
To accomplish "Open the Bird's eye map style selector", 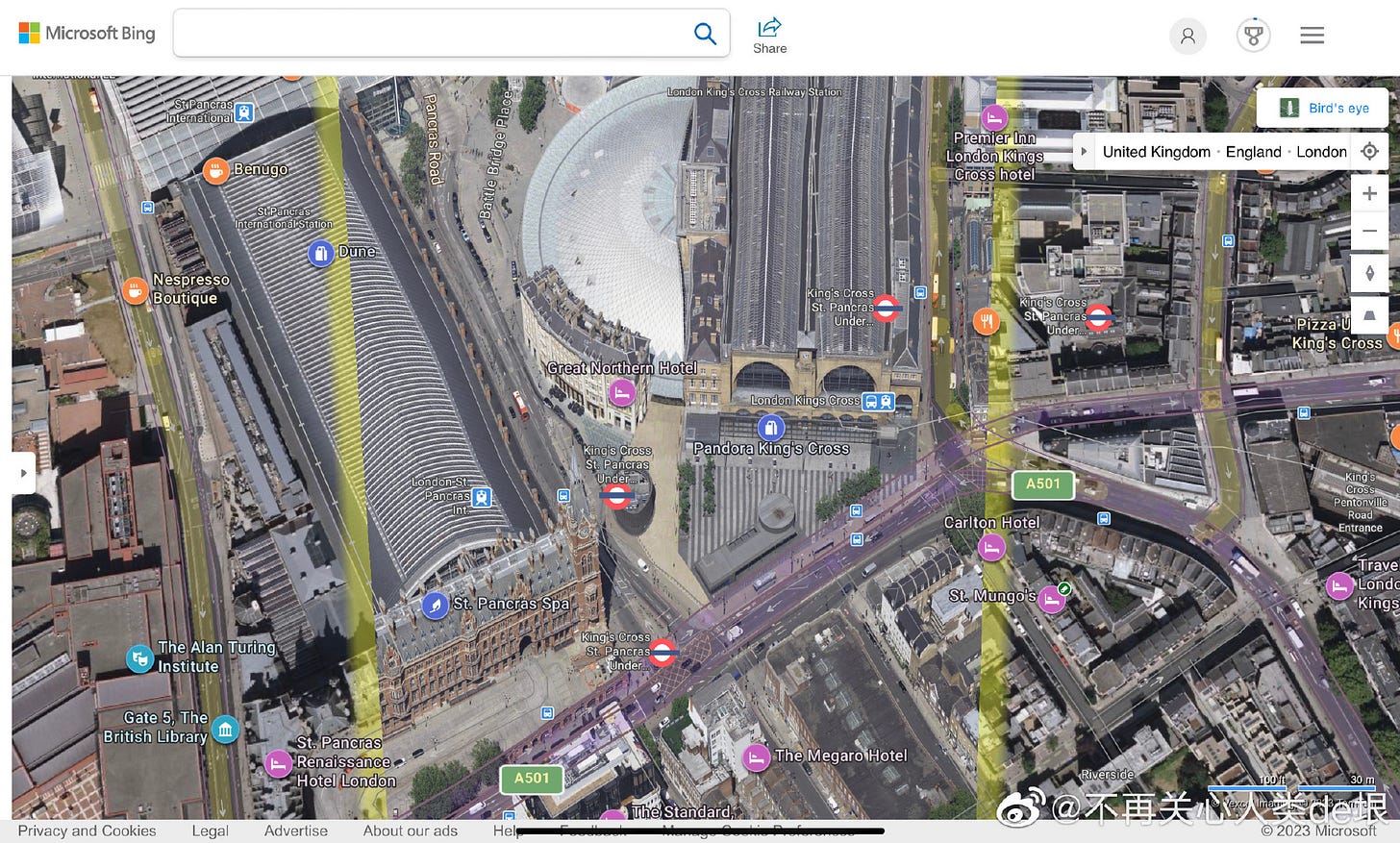I will tap(1322, 108).
